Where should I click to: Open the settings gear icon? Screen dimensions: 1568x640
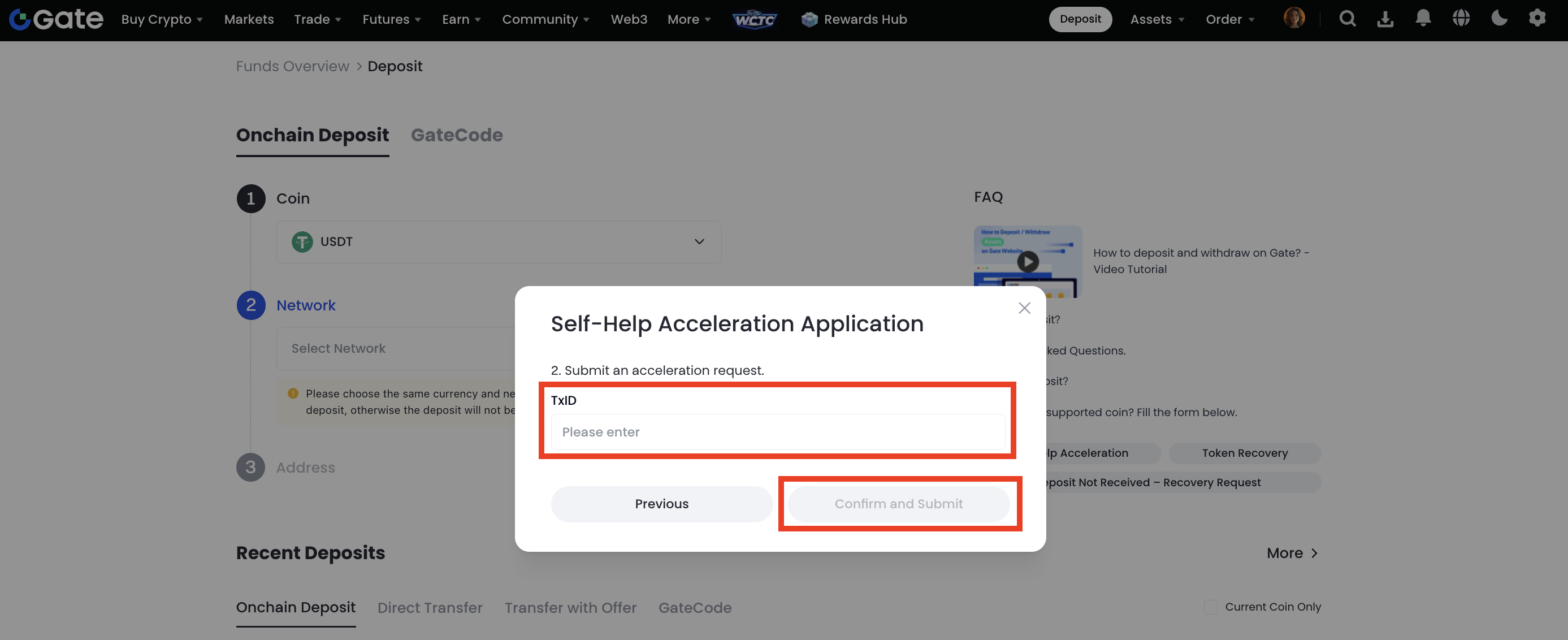1537,19
